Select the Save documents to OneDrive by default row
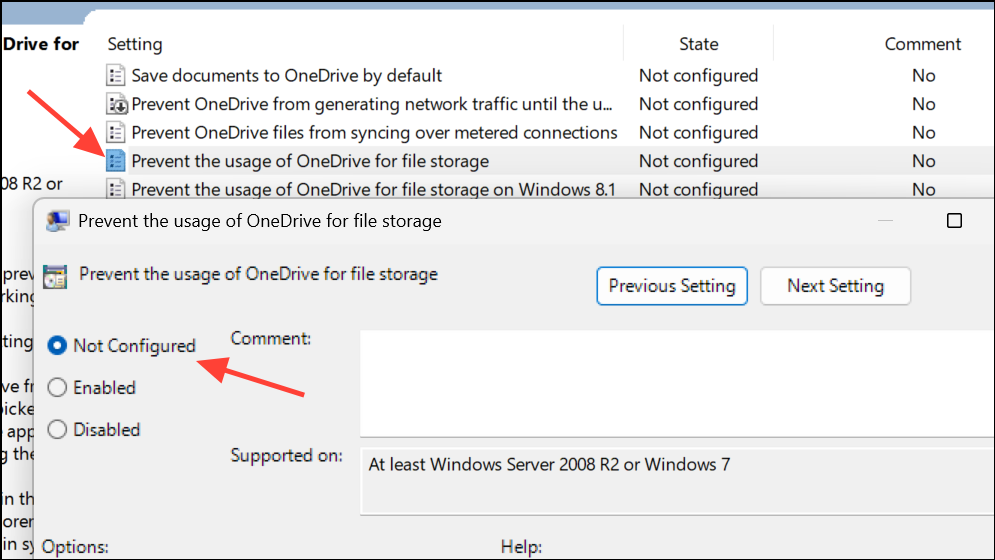The height and width of the screenshot is (560, 995). (549, 76)
